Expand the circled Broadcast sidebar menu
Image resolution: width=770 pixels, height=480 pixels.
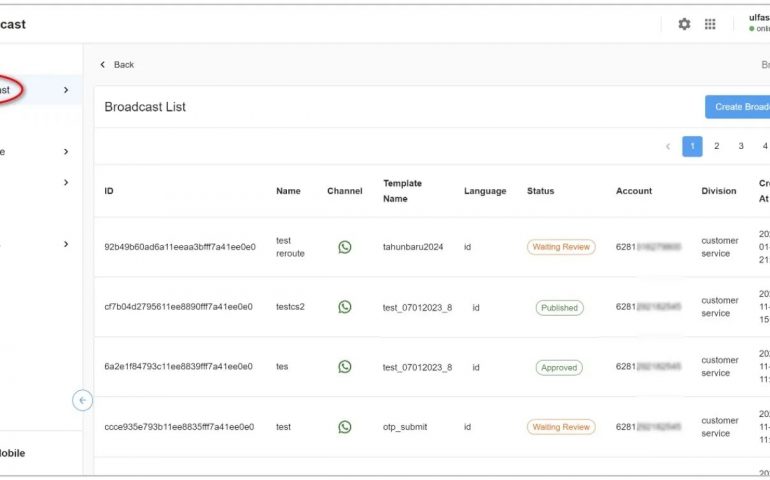click(66, 90)
